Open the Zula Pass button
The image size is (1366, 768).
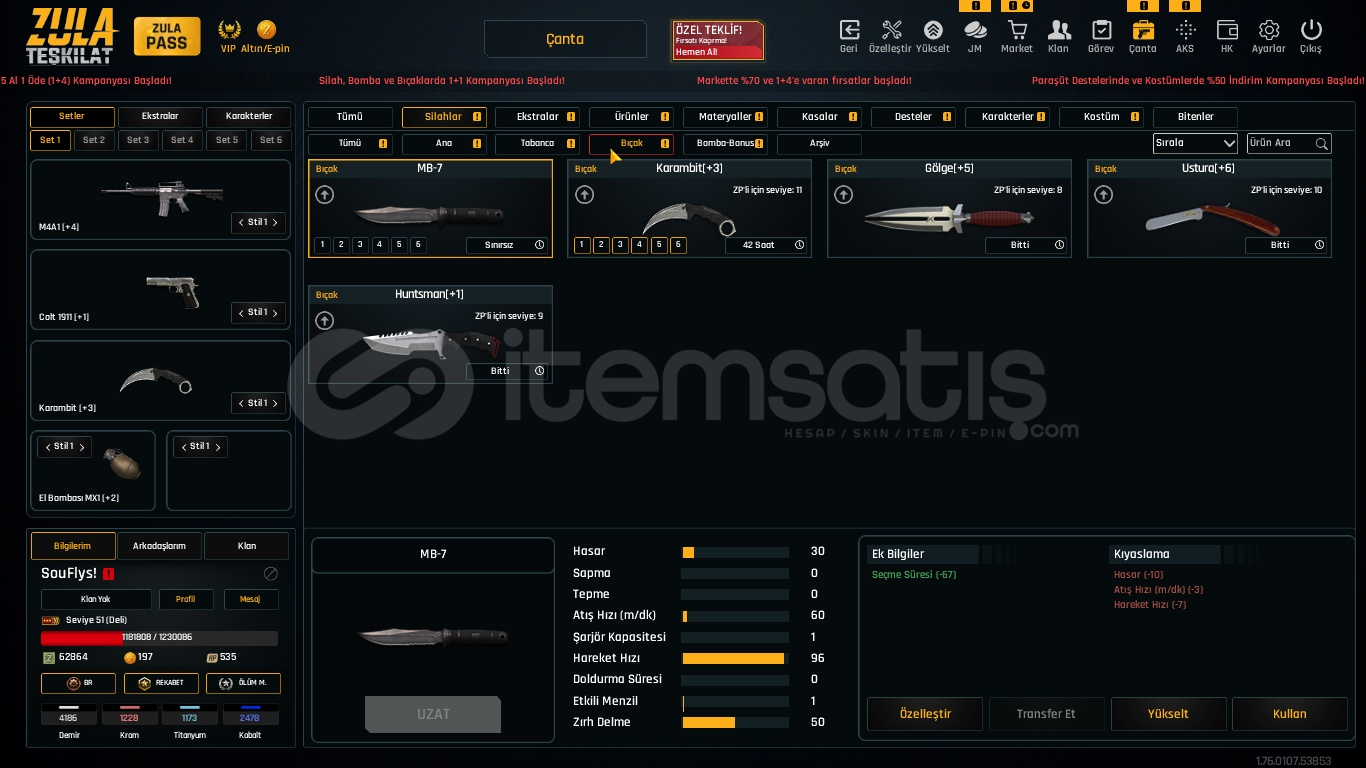(167, 37)
